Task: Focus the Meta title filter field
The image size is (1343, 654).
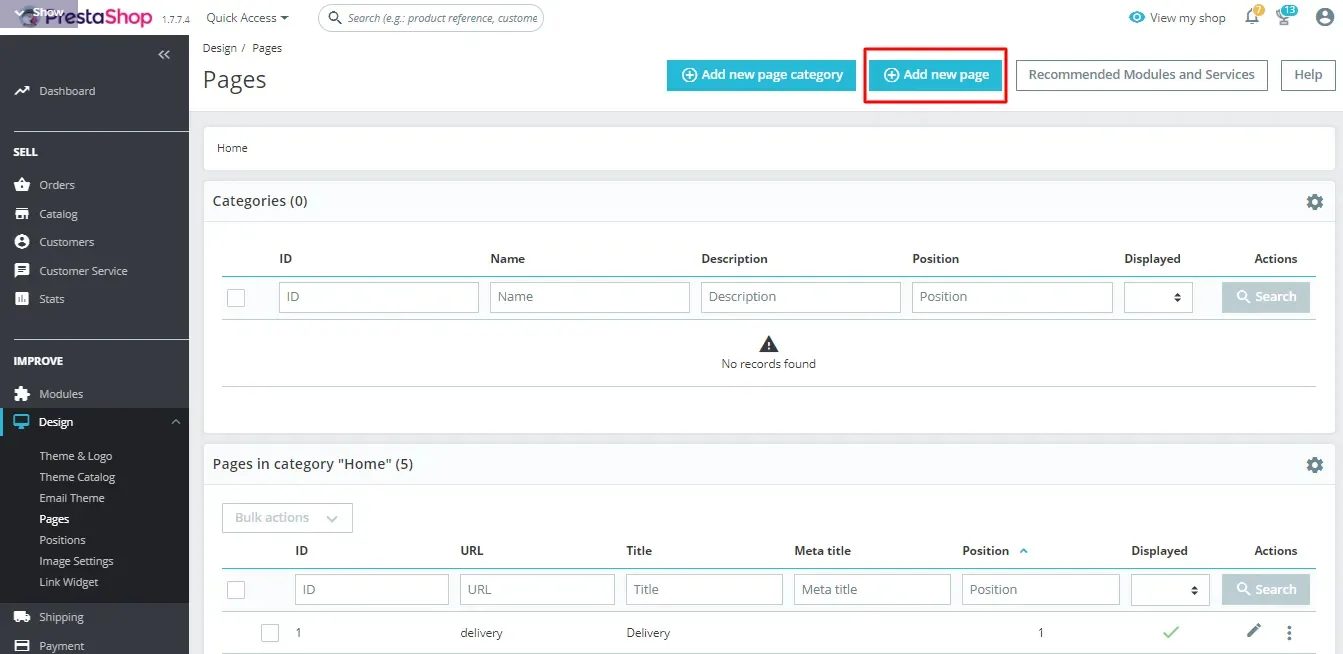Action: tap(872, 590)
